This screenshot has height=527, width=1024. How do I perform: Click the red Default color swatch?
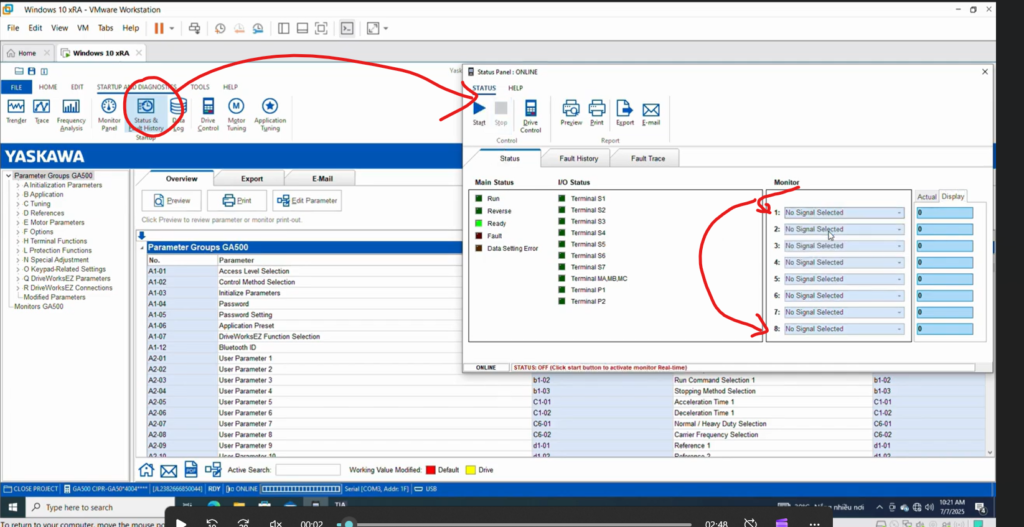(x=430, y=469)
